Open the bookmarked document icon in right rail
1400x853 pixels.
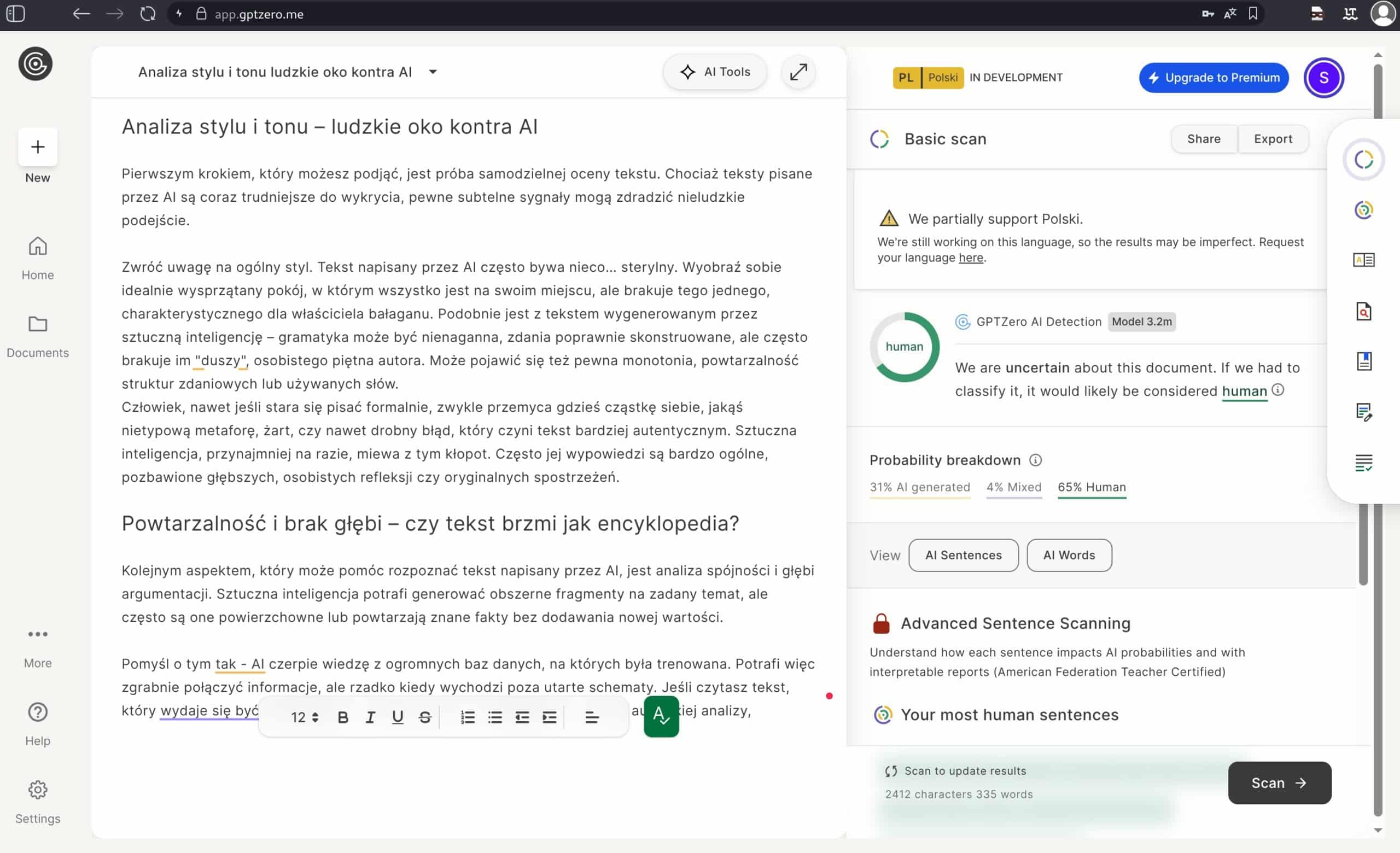coord(1364,361)
